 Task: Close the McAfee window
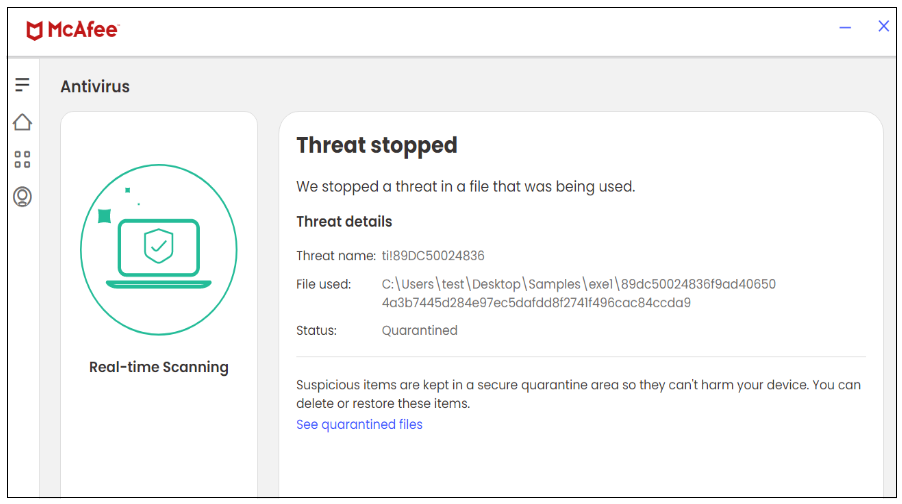click(883, 27)
